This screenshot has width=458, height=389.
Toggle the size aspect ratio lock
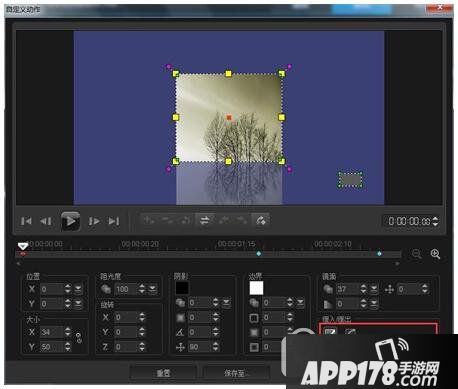point(79,338)
